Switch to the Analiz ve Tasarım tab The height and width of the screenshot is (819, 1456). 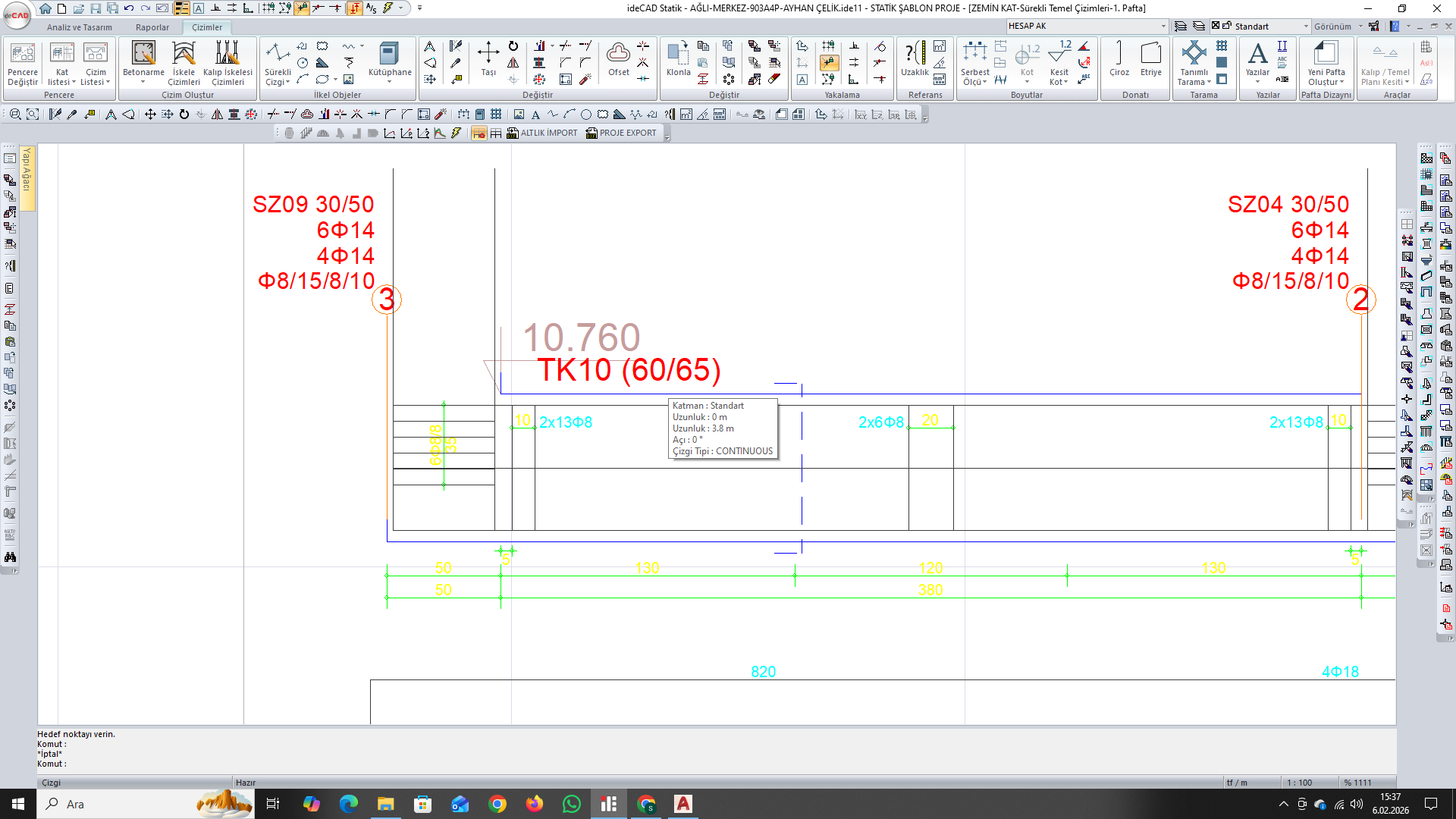pos(79,27)
